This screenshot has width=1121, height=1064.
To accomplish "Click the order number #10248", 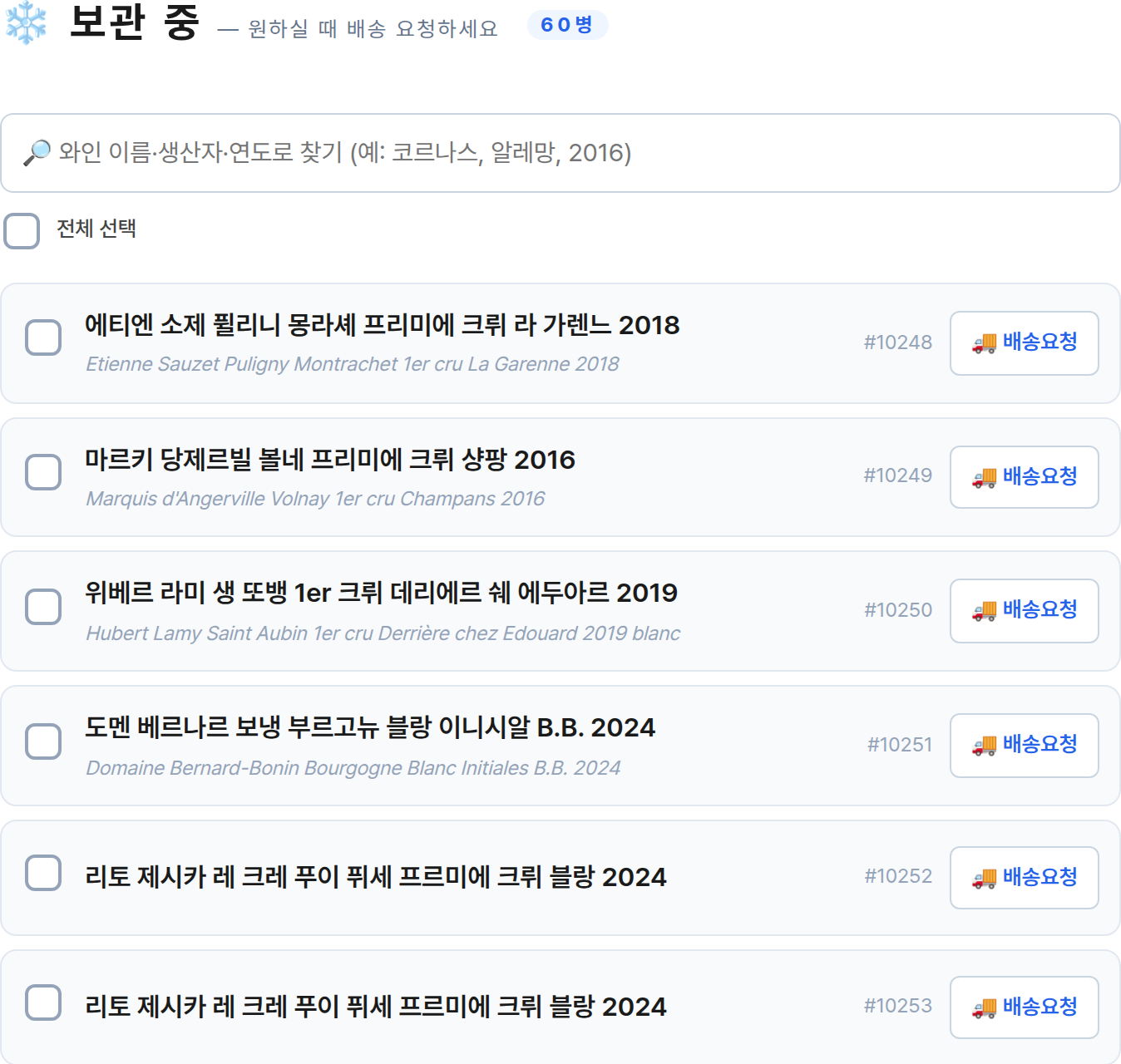I will click(x=898, y=342).
